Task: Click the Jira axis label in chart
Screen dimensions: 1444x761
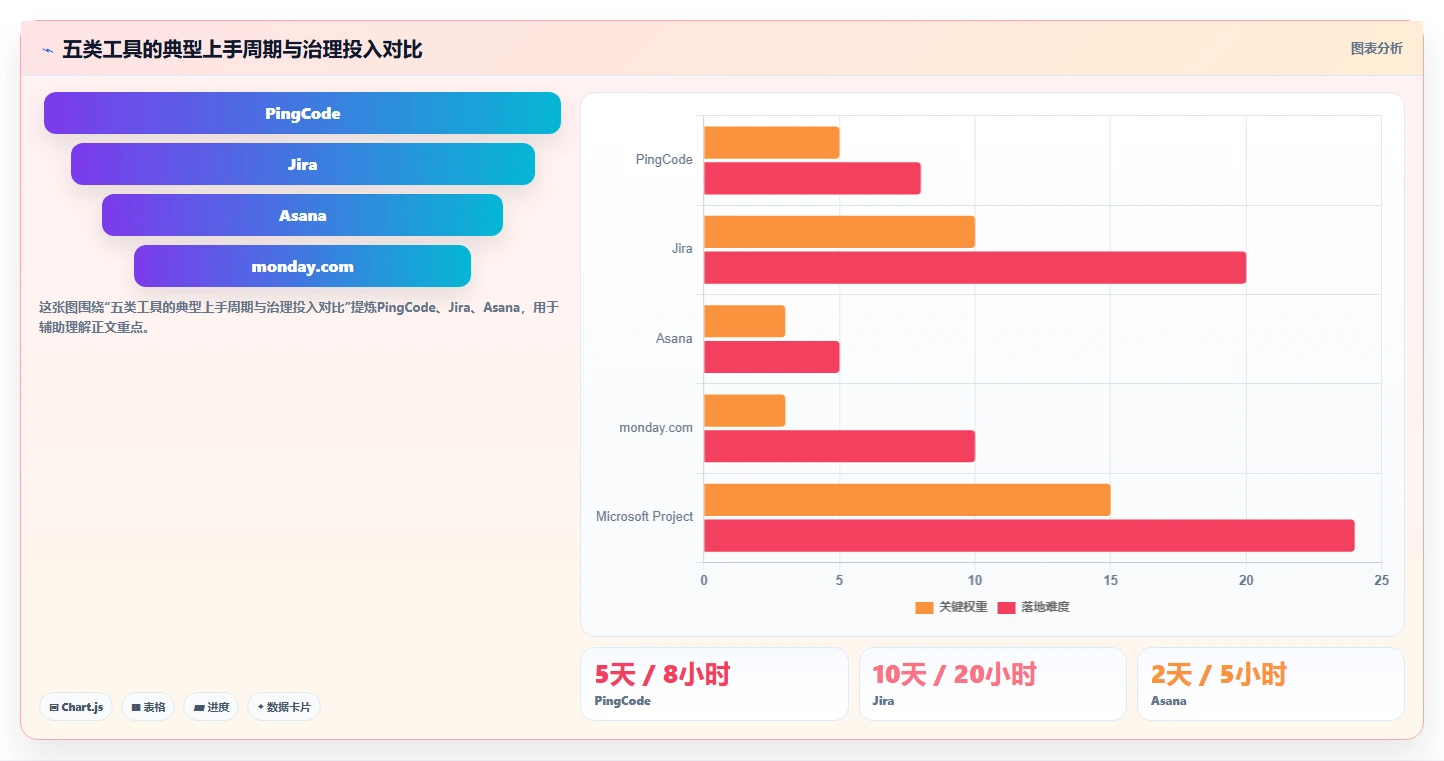Action: 682,249
